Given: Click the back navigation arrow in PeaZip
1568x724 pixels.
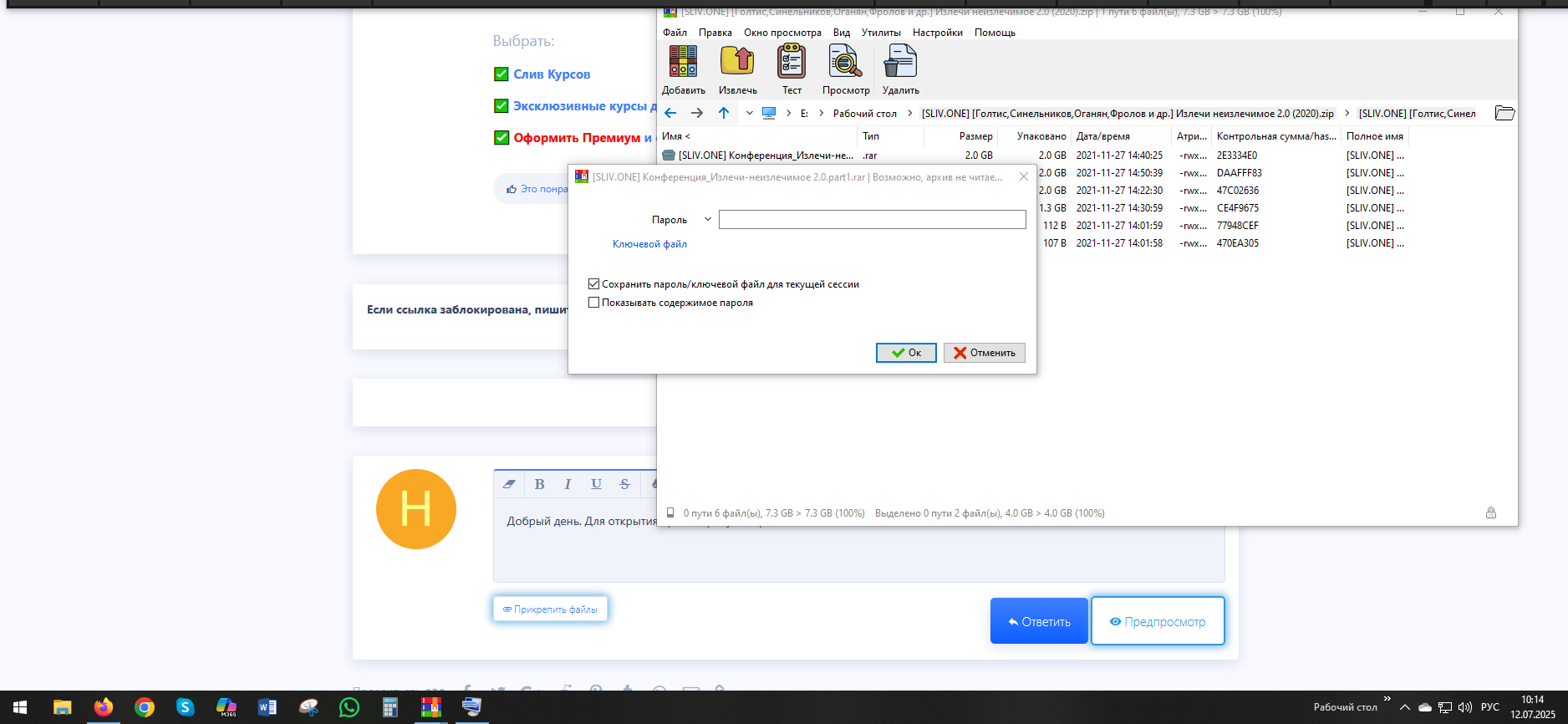Looking at the screenshot, I should (x=670, y=113).
